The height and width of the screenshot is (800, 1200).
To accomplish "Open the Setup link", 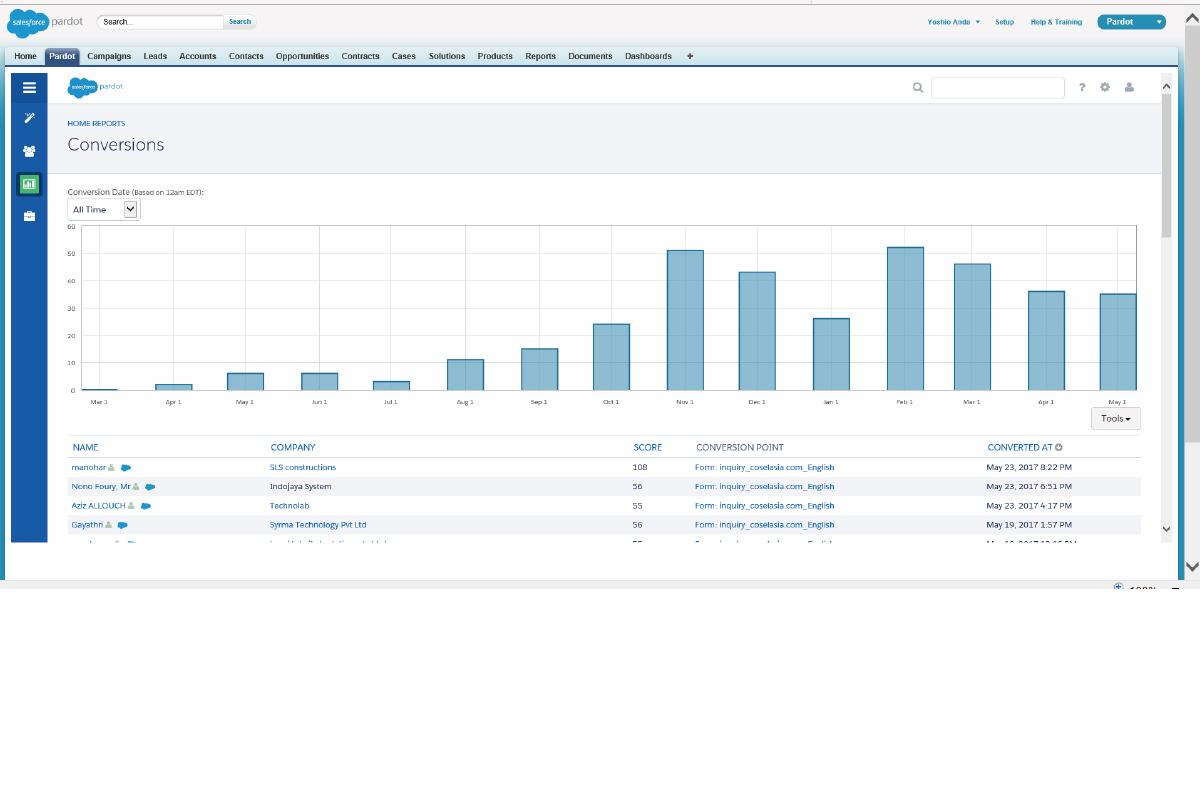I will [1004, 22].
